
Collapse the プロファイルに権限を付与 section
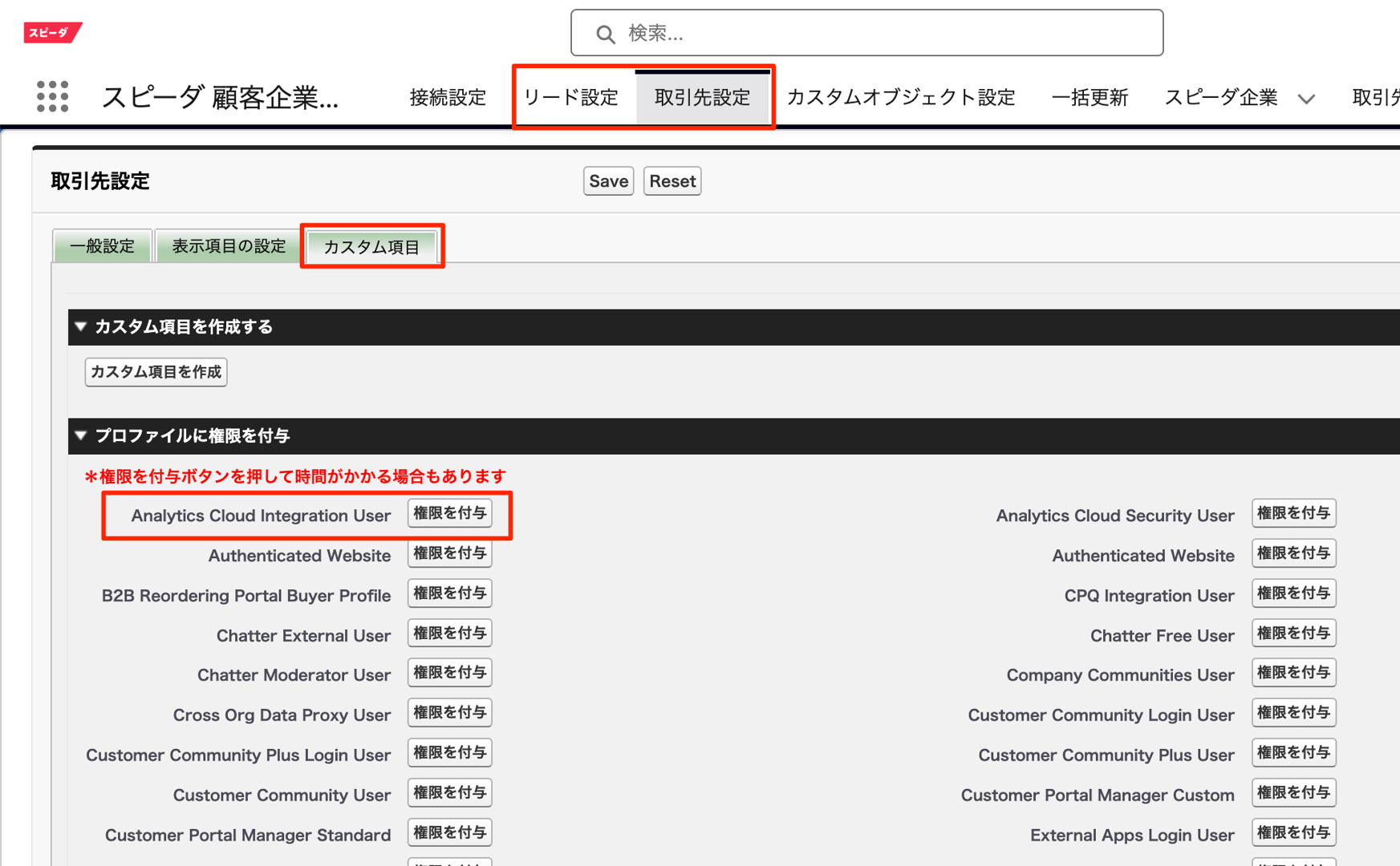(81, 436)
